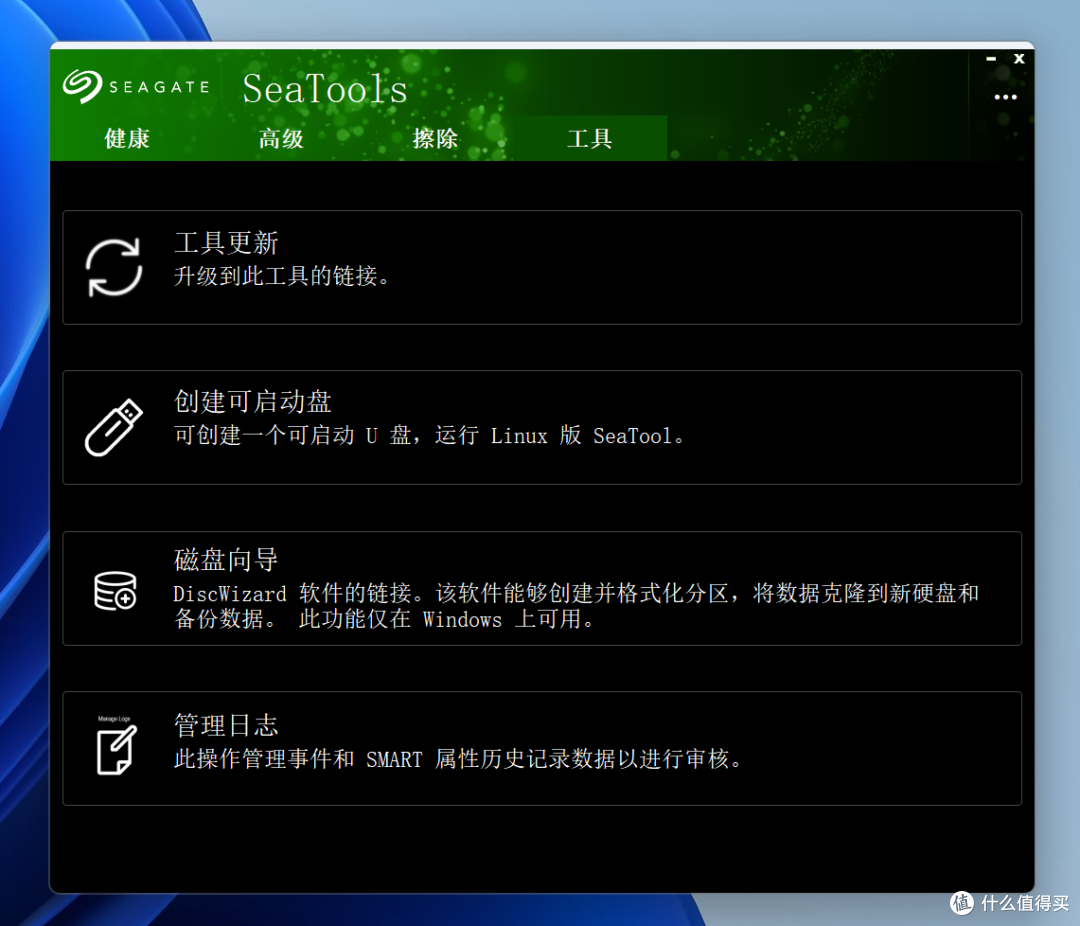The height and width of the screenshot is (926, 1080).
Task: Click the USB flash drive icon
Action: [x=114, y=427]
